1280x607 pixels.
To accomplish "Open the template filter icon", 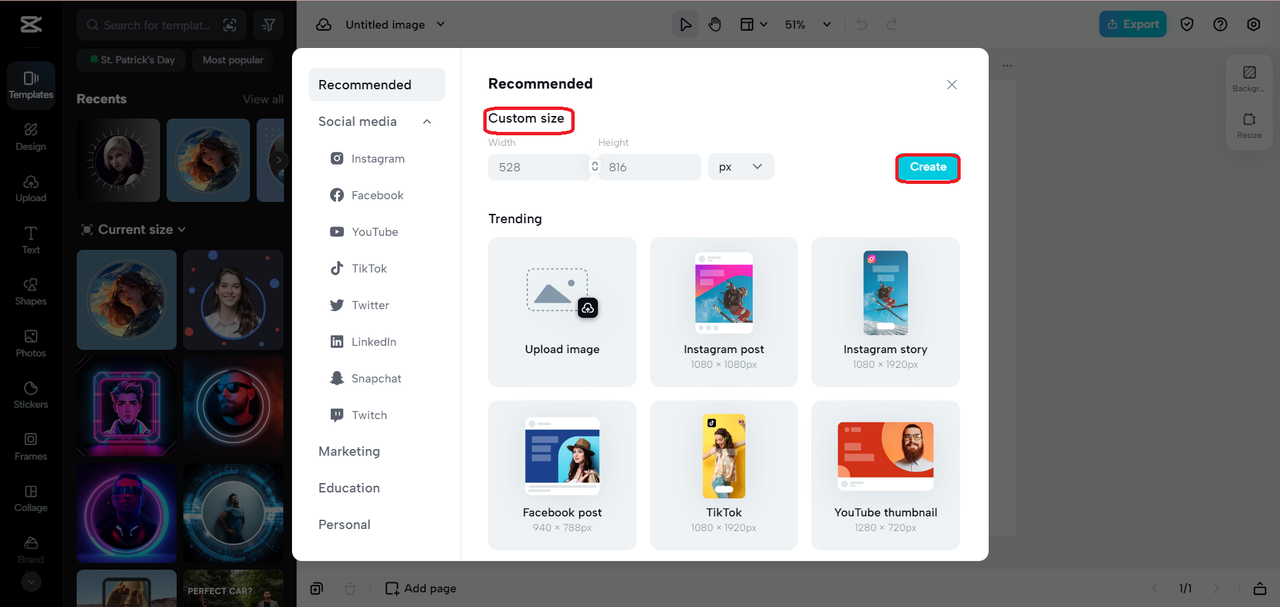I will tap(269, 25).
